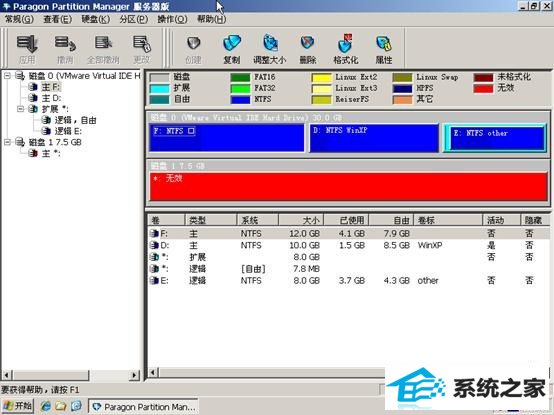Click the 开始 Start button
Image resolution: width=554 pixels, height=415 pixels.
coord(18,405)
